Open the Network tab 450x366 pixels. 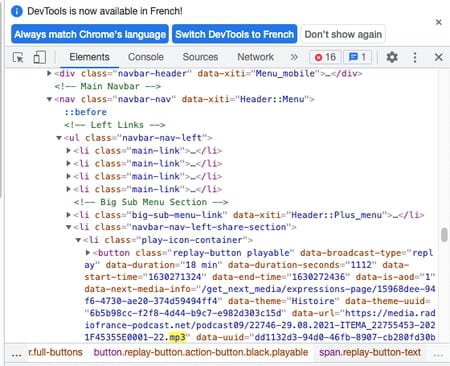pos(255,57)
